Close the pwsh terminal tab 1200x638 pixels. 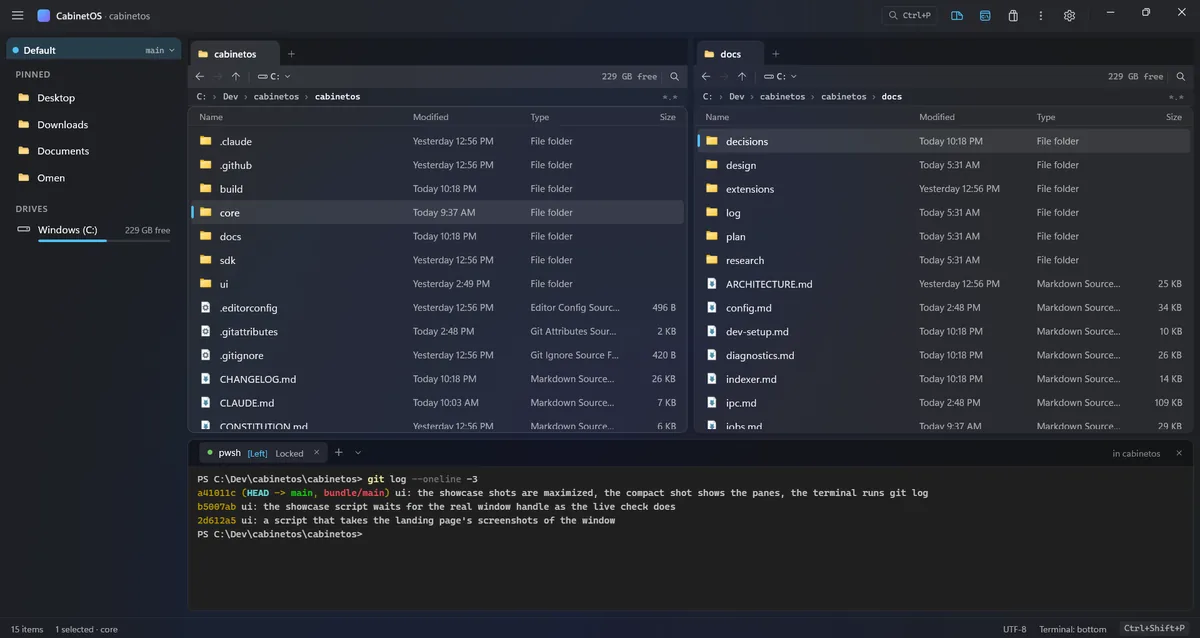[317, 453]
